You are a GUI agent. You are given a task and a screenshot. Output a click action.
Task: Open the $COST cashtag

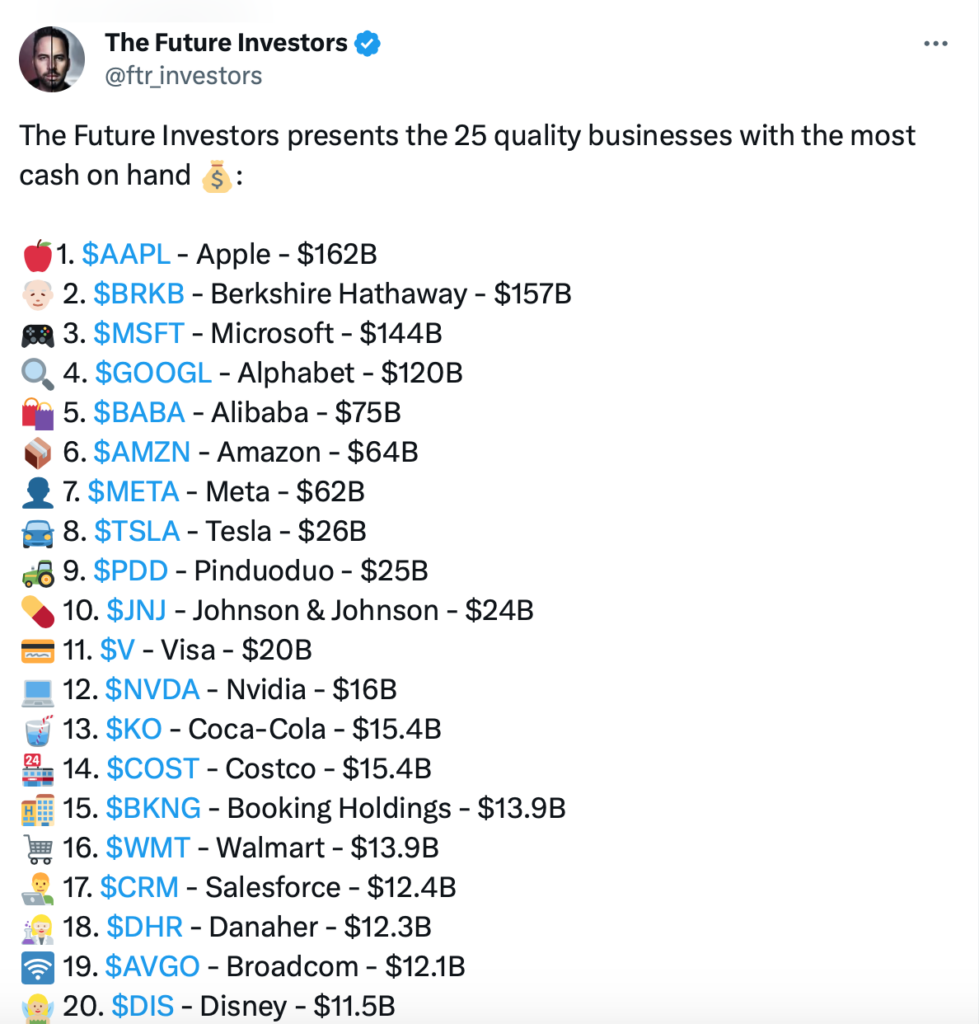click(153, 769)
